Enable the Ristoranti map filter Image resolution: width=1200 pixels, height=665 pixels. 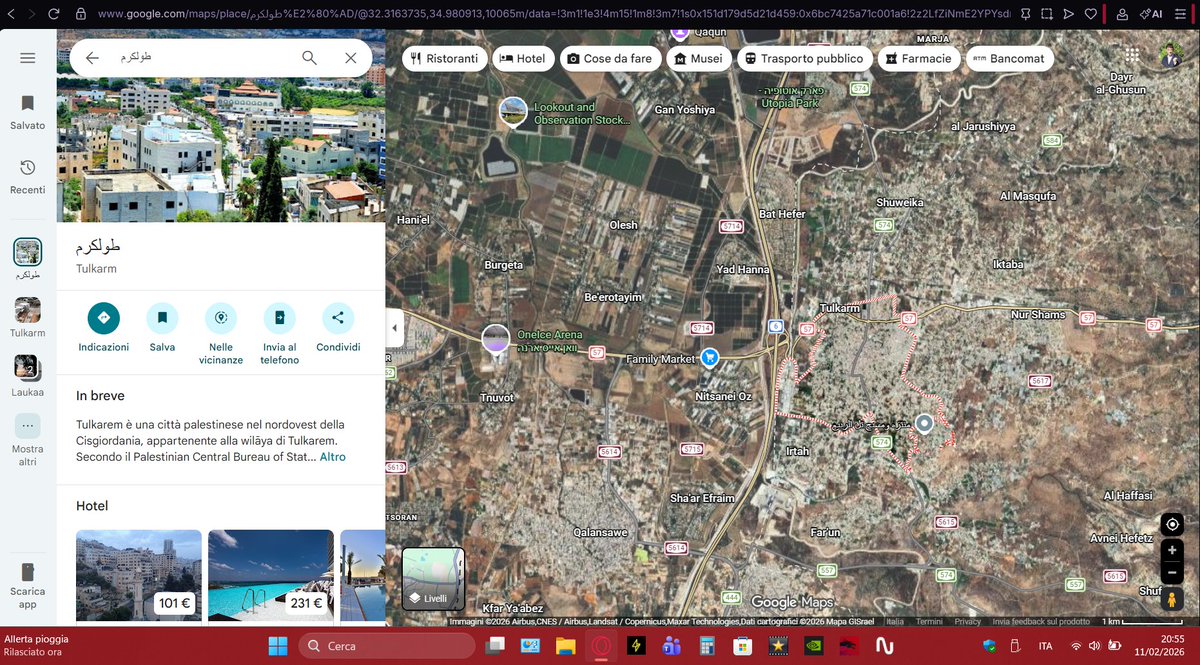coord(444,58)
